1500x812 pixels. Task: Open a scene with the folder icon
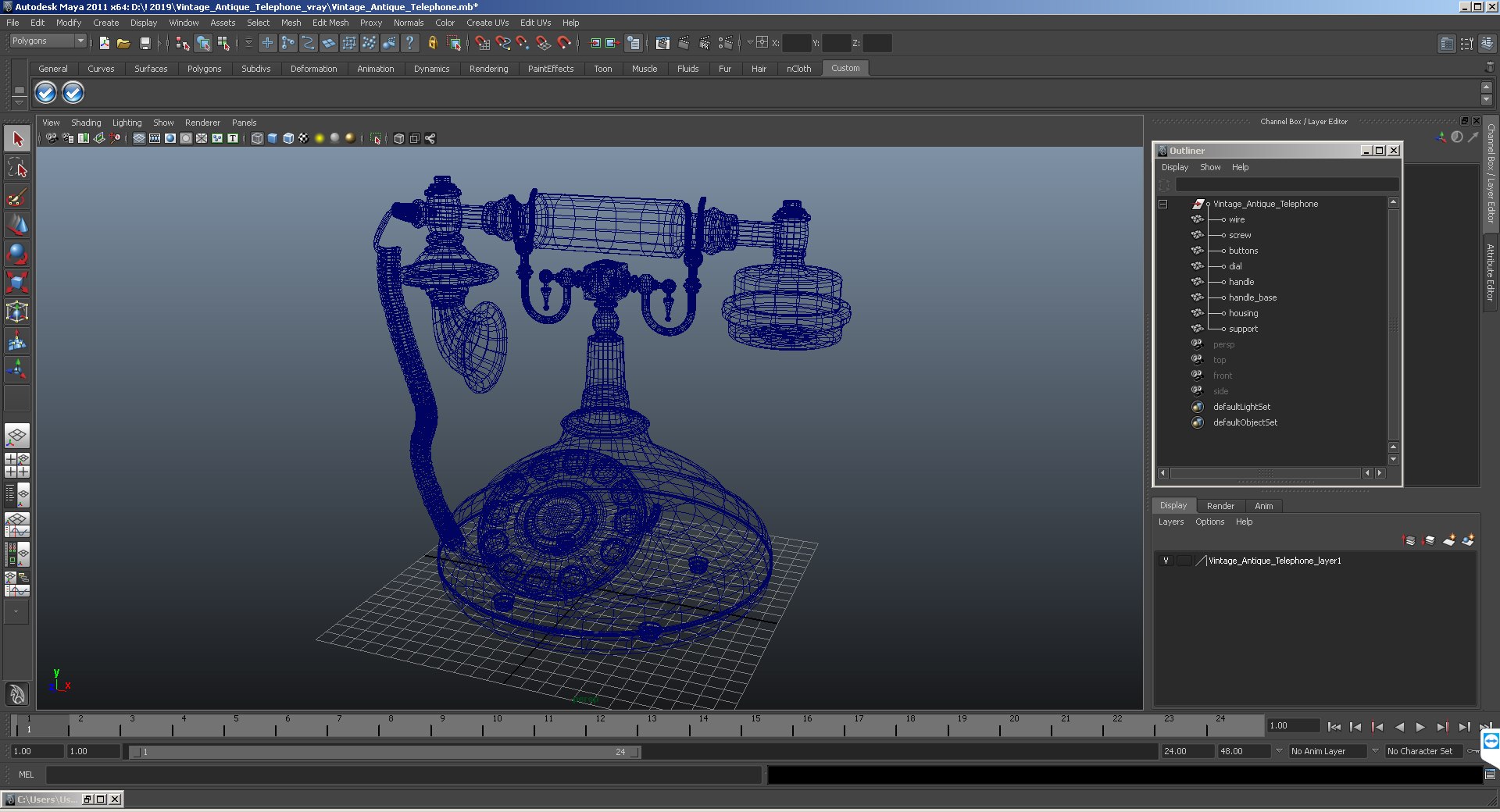[x=123, y=43]
